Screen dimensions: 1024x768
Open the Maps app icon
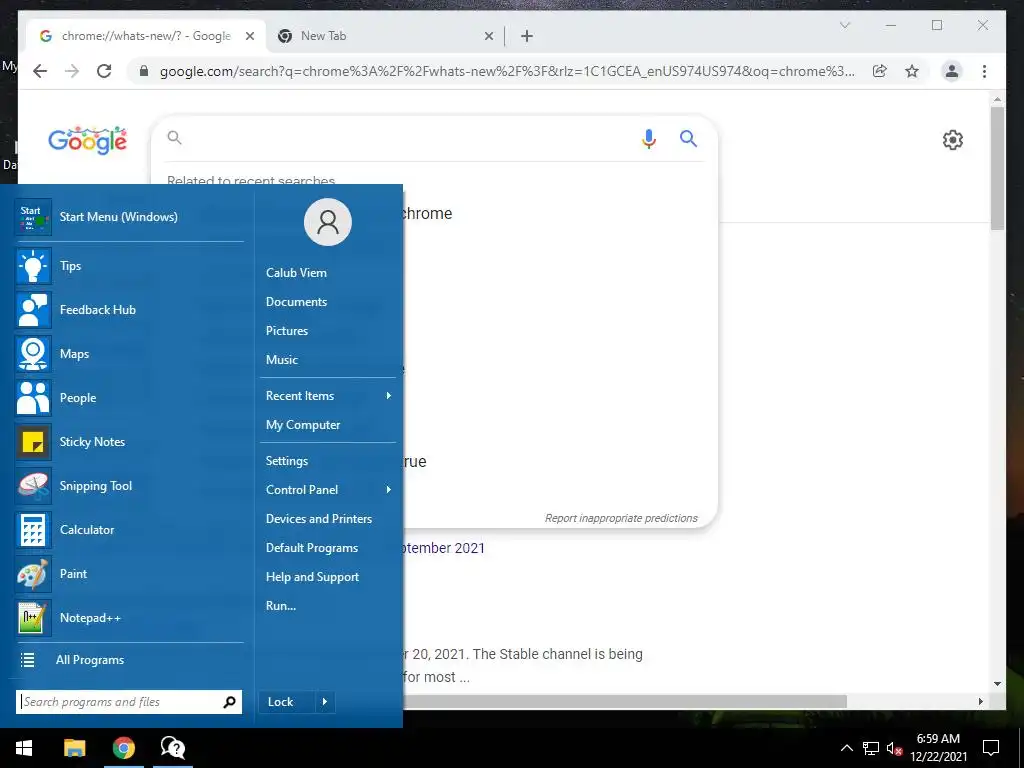33,354
